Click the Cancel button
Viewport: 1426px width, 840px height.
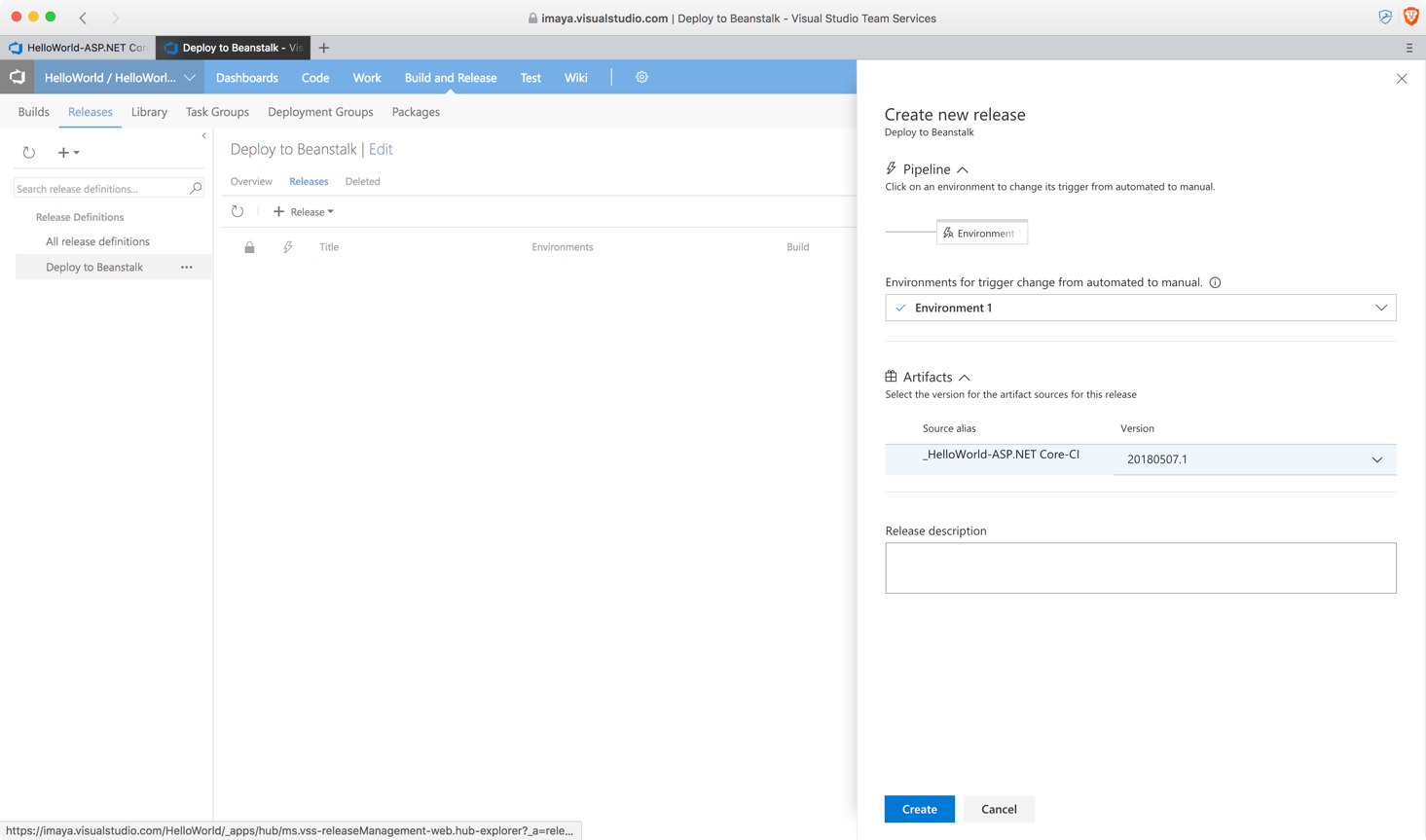pyautogui.click(x=999, y=809)
